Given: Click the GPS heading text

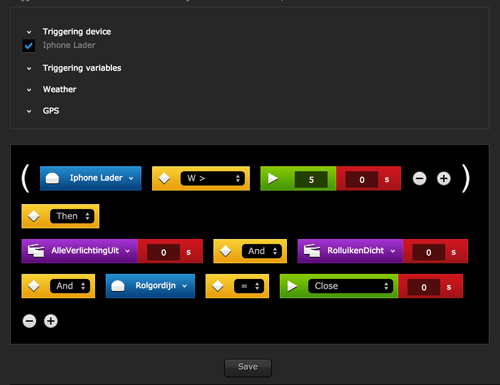Looking at the screenshot, I should coord(51,111).
